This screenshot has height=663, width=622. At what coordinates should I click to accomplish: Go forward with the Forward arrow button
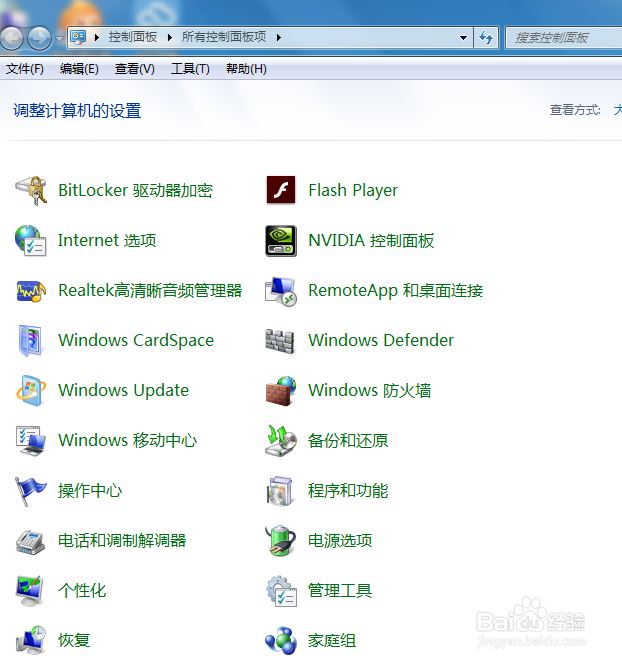click(x=39, y=38)
